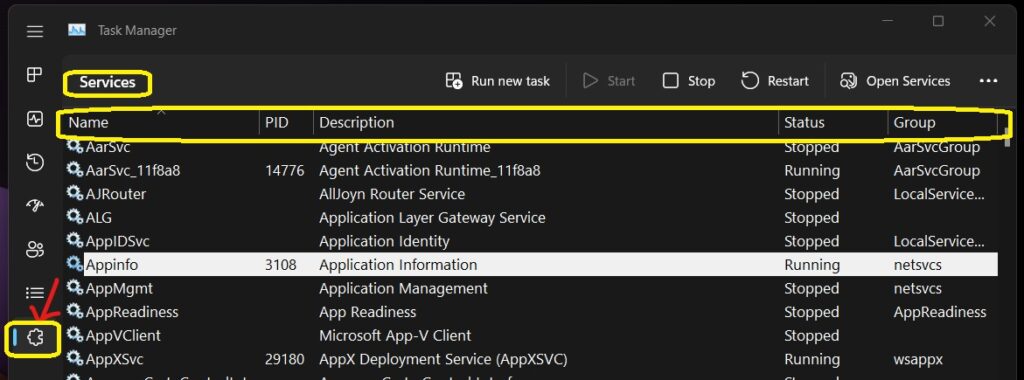Click the gear icon of Appinfo row

pyautogui.click(x=75, y=264)
